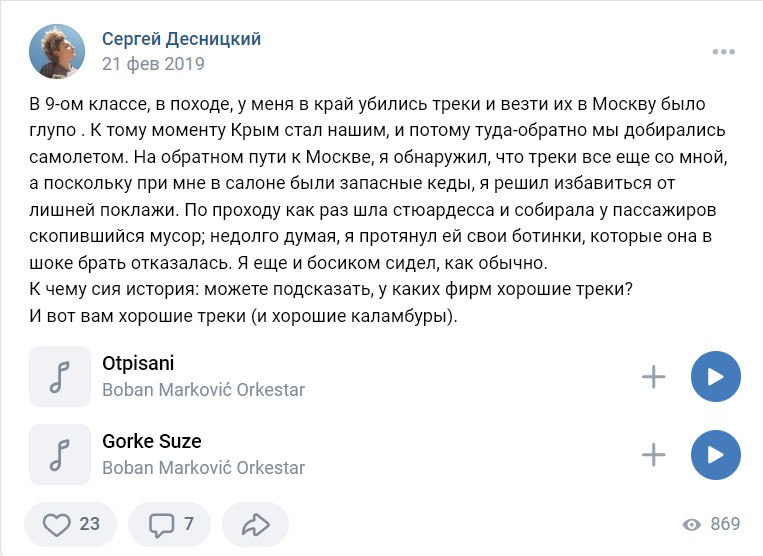Open the post options three-dot menu

[x=723, y=52]
